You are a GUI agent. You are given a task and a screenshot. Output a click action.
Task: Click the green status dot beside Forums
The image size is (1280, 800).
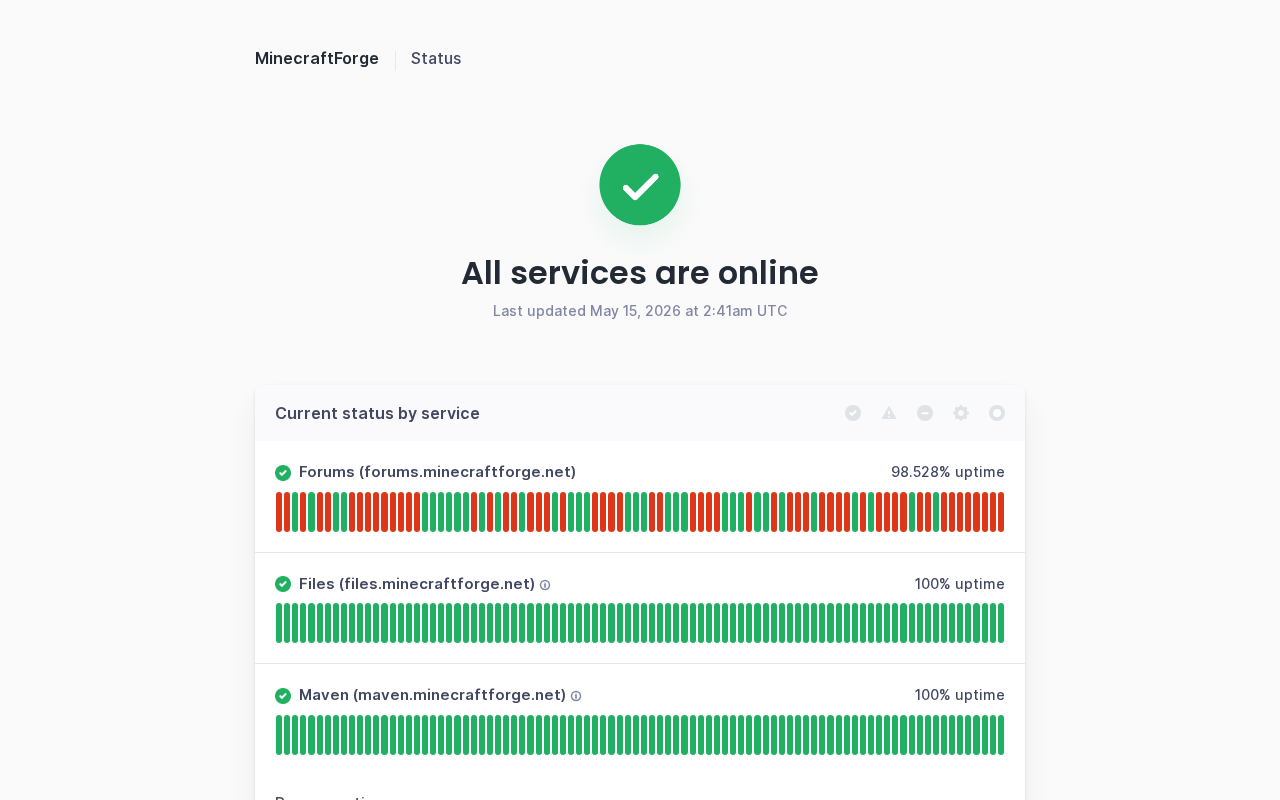pyautogui.click(x=283, y=473)
